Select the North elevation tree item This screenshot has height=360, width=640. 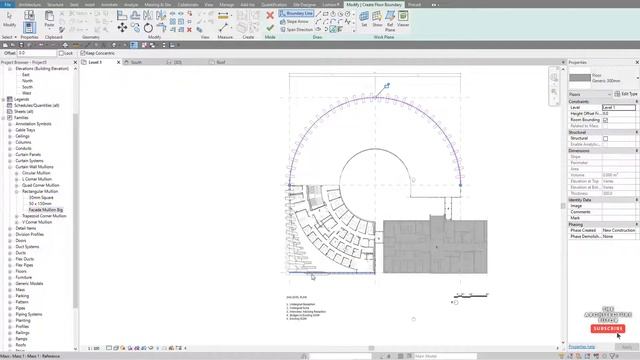click(27, 81)
